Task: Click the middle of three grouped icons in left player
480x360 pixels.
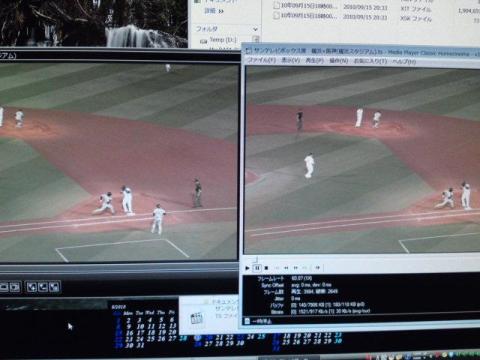Action: pyautogui.click(x=43, y=287)
